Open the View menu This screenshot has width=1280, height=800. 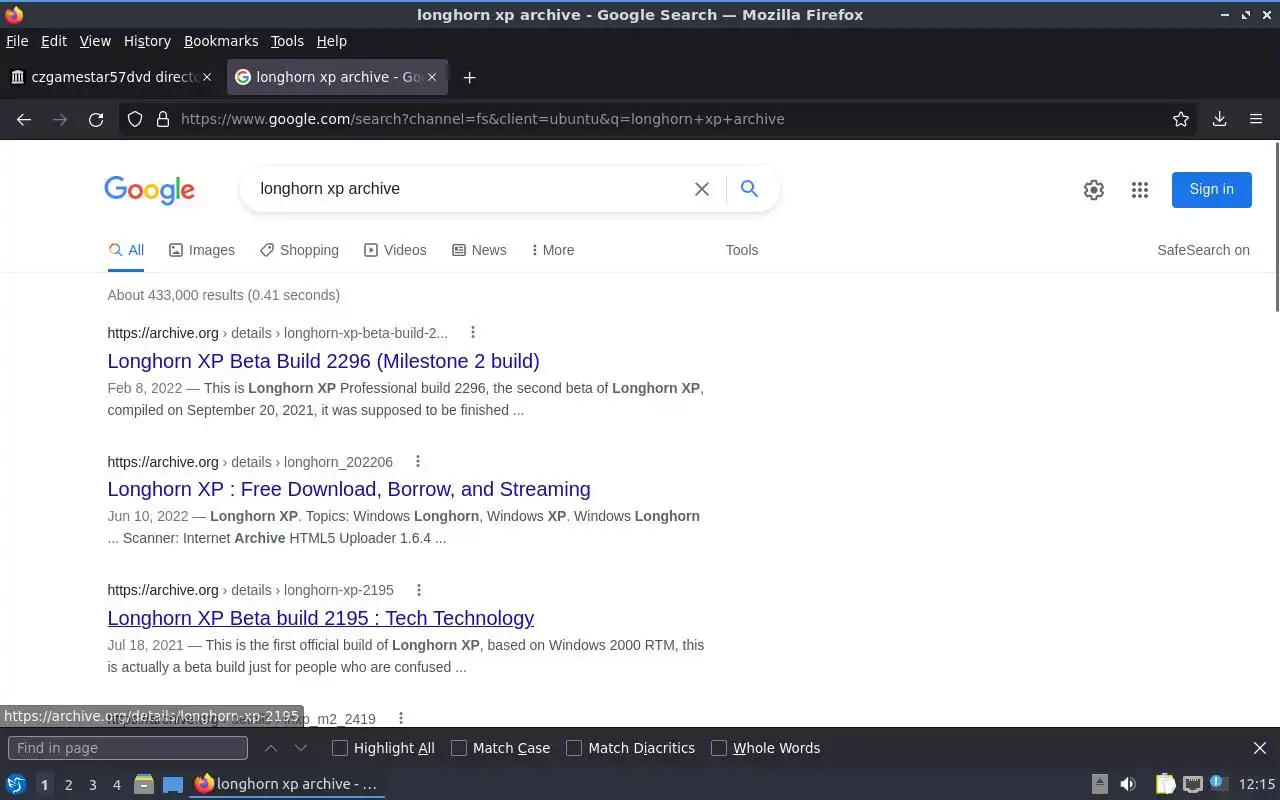click(x=95, y=41)
